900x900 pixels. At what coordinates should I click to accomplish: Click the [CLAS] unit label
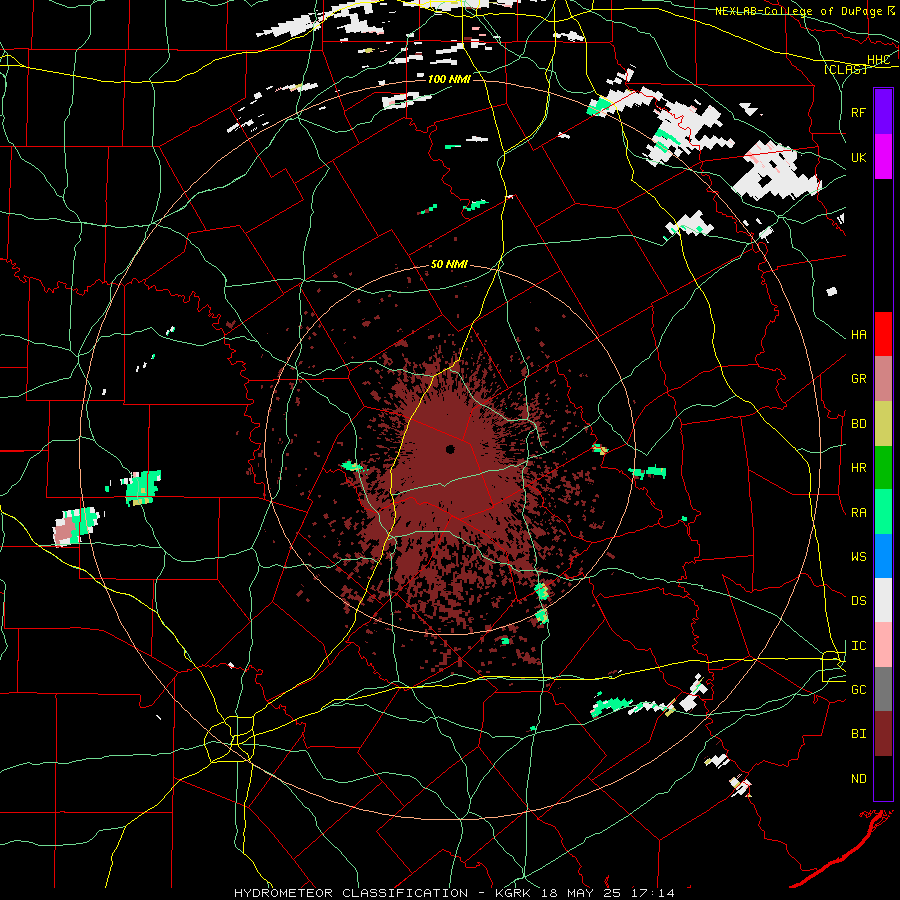click(845, 69)
